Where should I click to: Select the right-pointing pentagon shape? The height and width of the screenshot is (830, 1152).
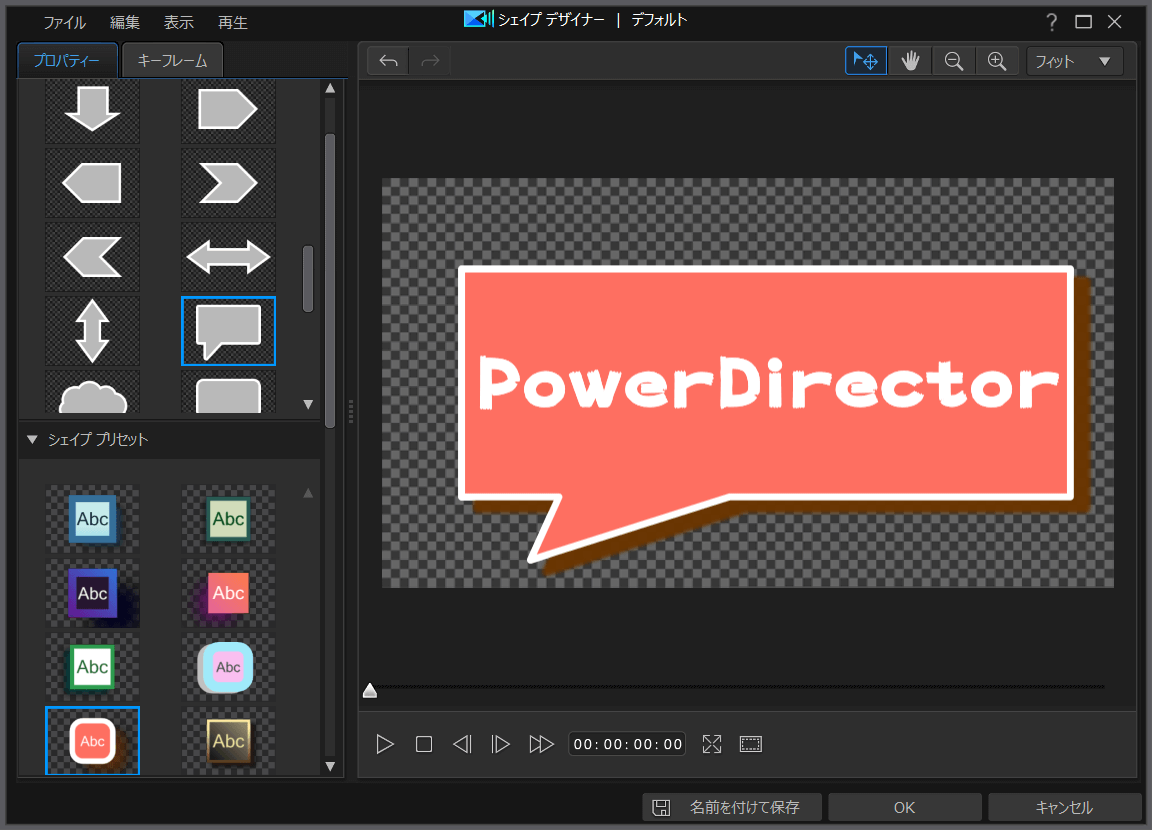pos(228,110)
